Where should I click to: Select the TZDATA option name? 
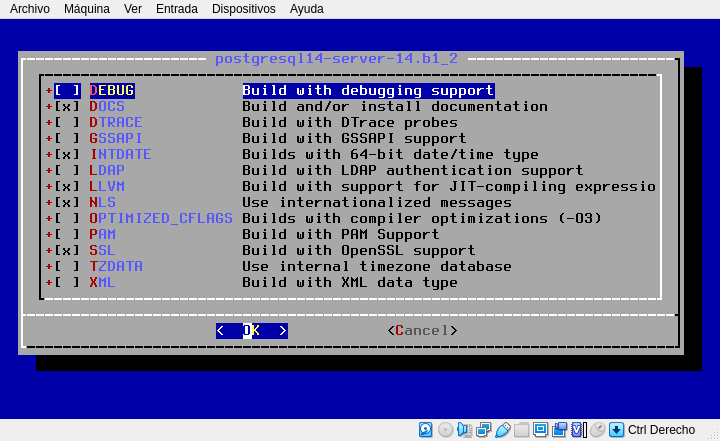click(116, 266)
